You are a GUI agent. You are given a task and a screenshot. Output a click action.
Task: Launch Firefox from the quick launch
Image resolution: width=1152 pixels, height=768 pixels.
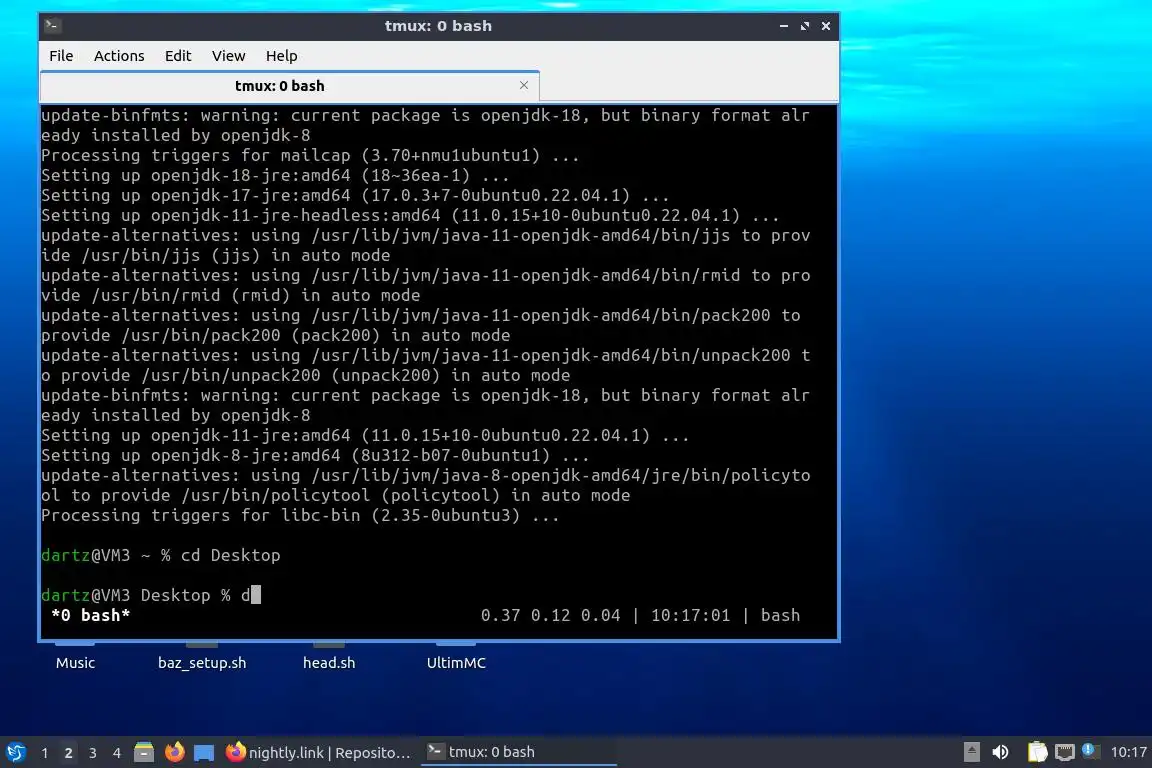coord(174,752)
